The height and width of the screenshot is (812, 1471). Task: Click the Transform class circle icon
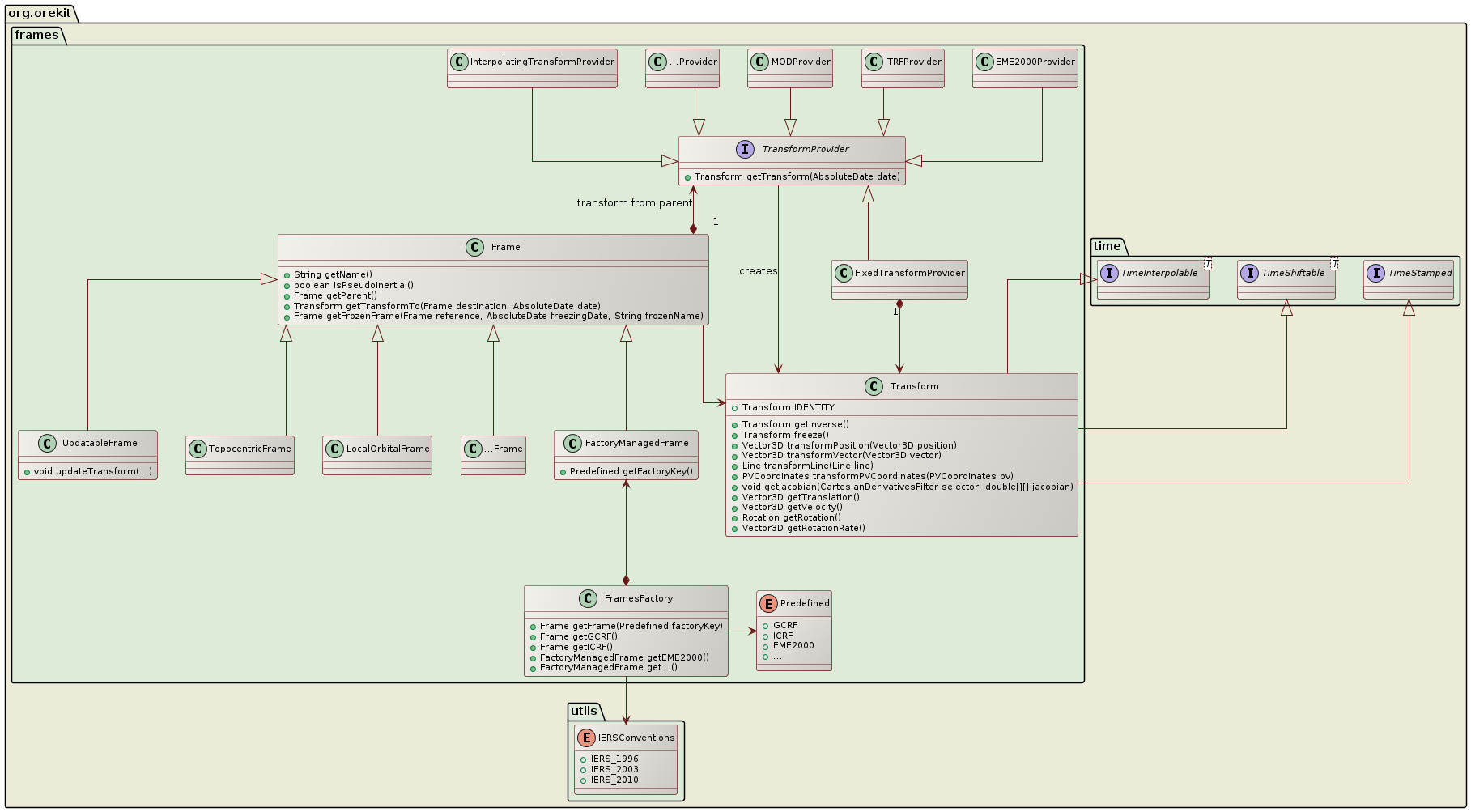click(874, 387)
